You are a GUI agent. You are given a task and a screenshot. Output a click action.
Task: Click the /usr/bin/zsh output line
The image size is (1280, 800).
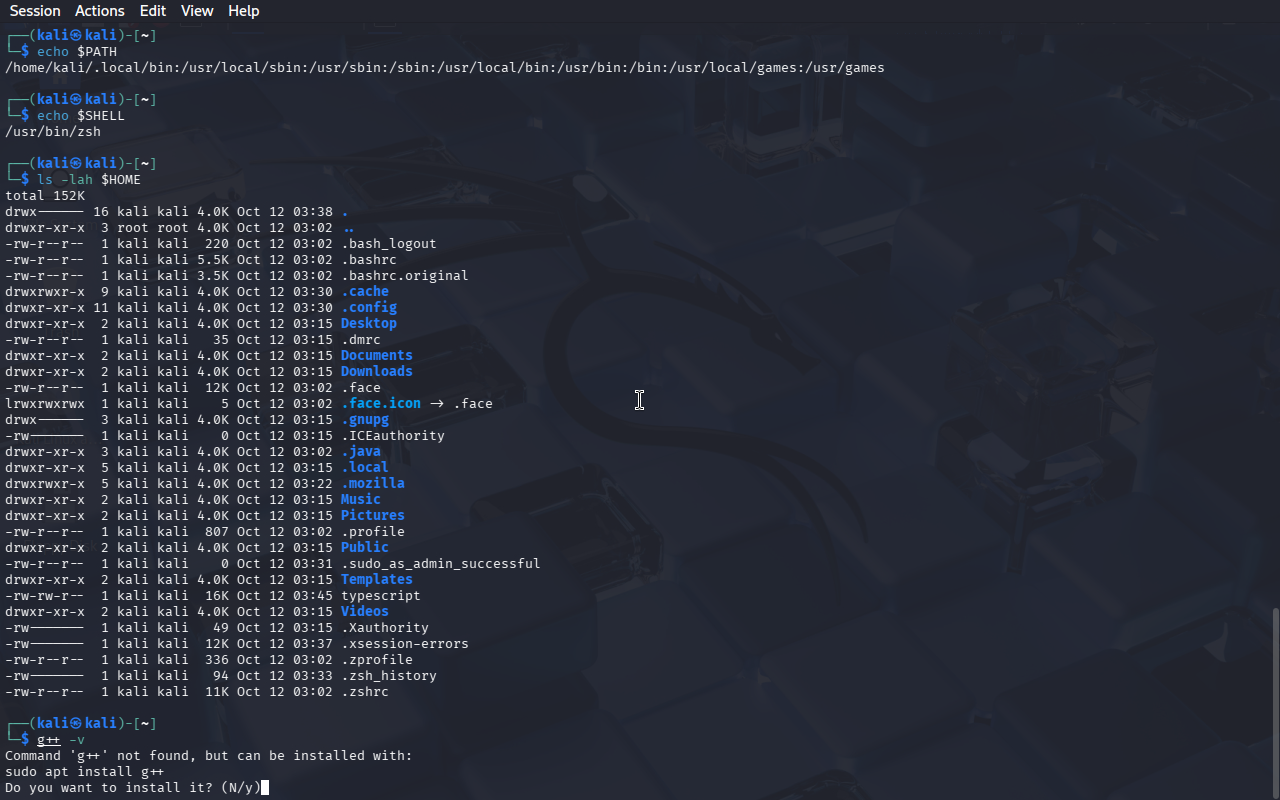click(53, 132)
